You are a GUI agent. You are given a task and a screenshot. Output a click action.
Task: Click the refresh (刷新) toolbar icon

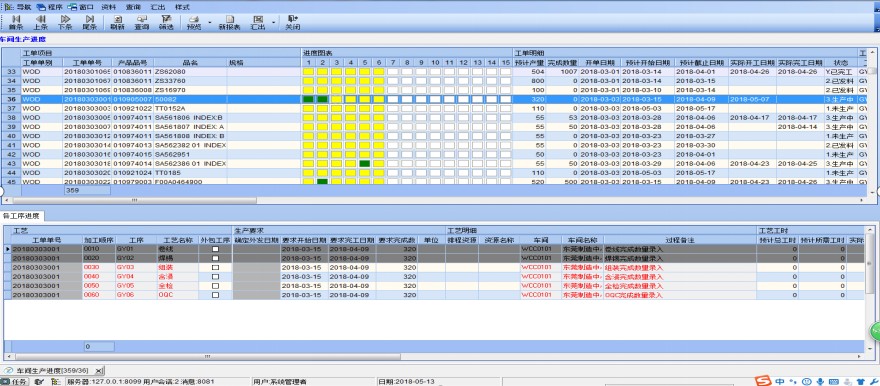click(x=118, y=22)
